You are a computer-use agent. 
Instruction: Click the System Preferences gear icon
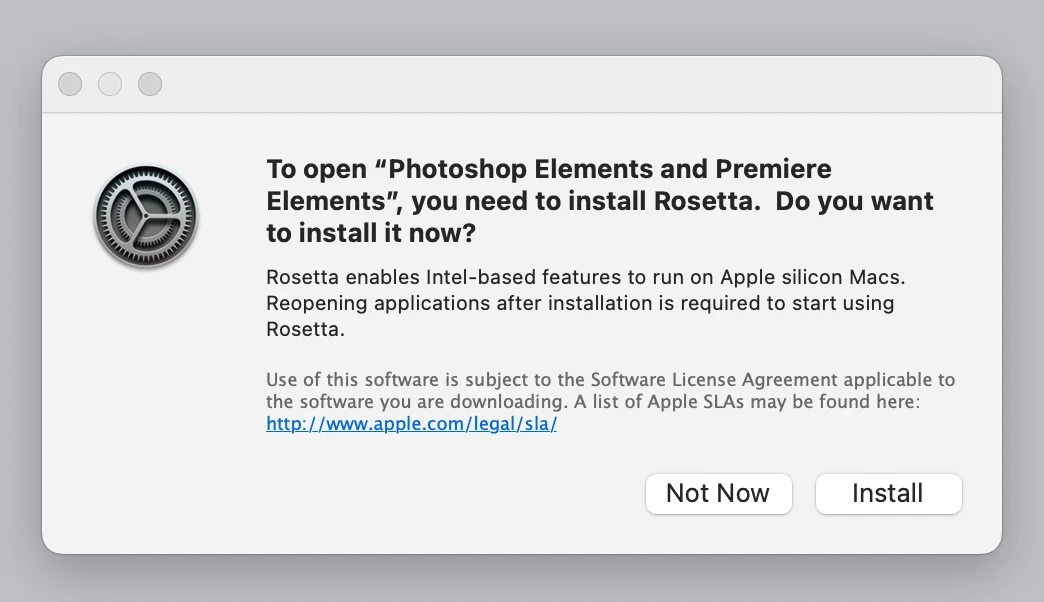coord(146,216)
